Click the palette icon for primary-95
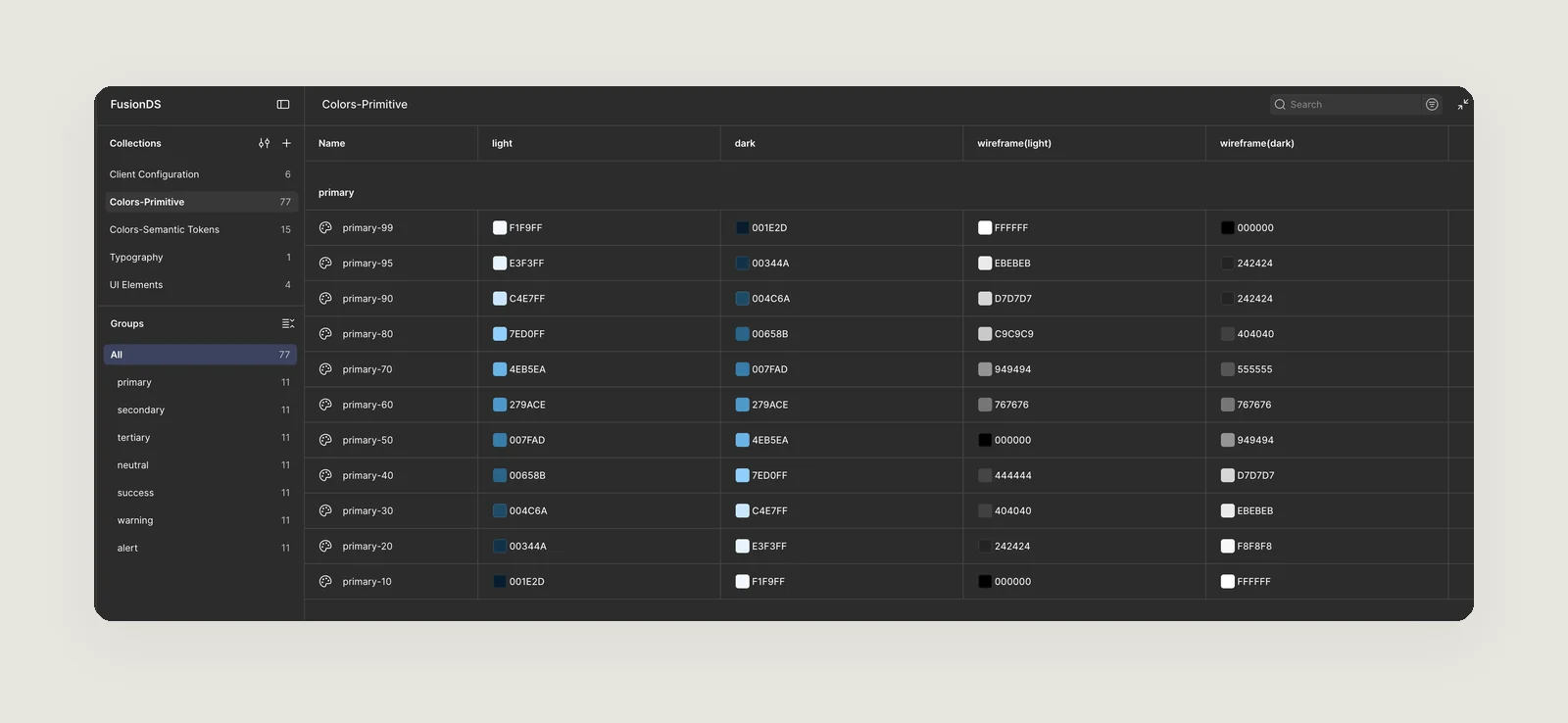 tap(325, 264)
